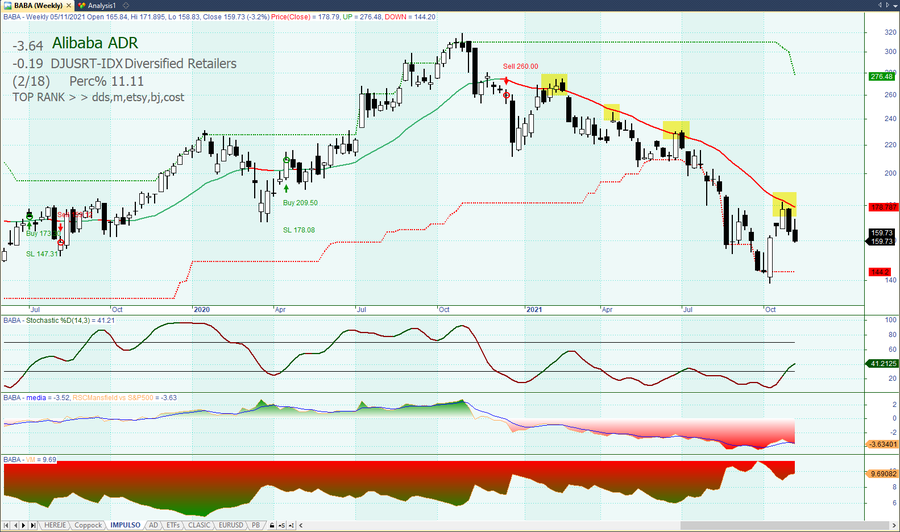The height and width of the screenshot is (532, 900).
Task: Toggle the chart lock padlock icon
Action: pyautogui.click(x=272, y=525)
